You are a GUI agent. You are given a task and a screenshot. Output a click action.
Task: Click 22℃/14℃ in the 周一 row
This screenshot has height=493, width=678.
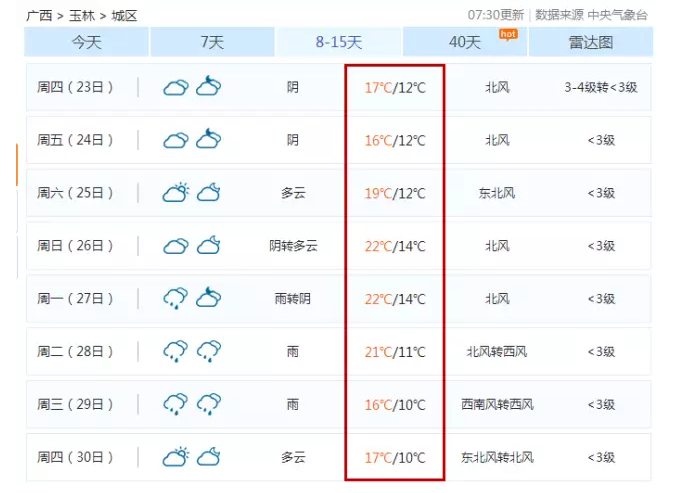pyautogui.click(x=395, y=299)
